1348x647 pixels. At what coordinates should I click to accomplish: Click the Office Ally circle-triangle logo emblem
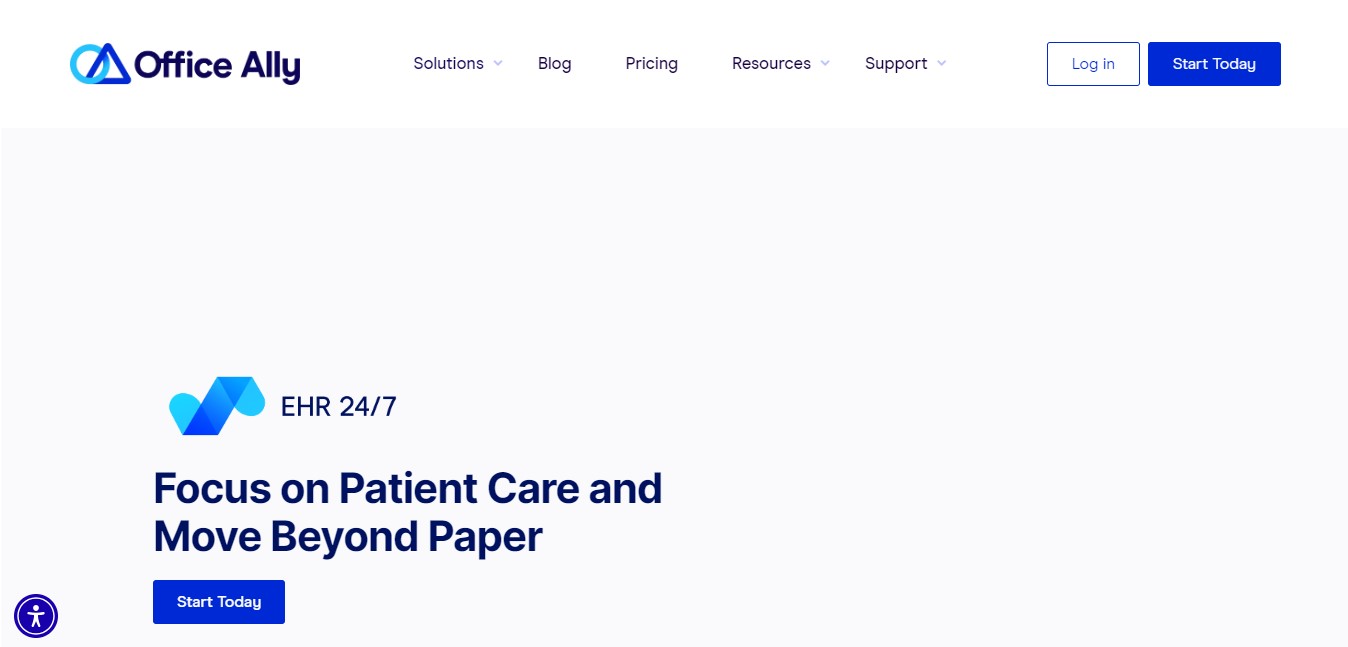[x=100, y=64]
